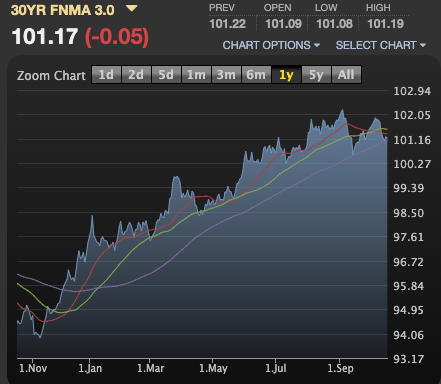The image size is (441, 384).
Task: Open the 30YR FNMA 3.0 security dropdown arrow
Action: [132, 8]
